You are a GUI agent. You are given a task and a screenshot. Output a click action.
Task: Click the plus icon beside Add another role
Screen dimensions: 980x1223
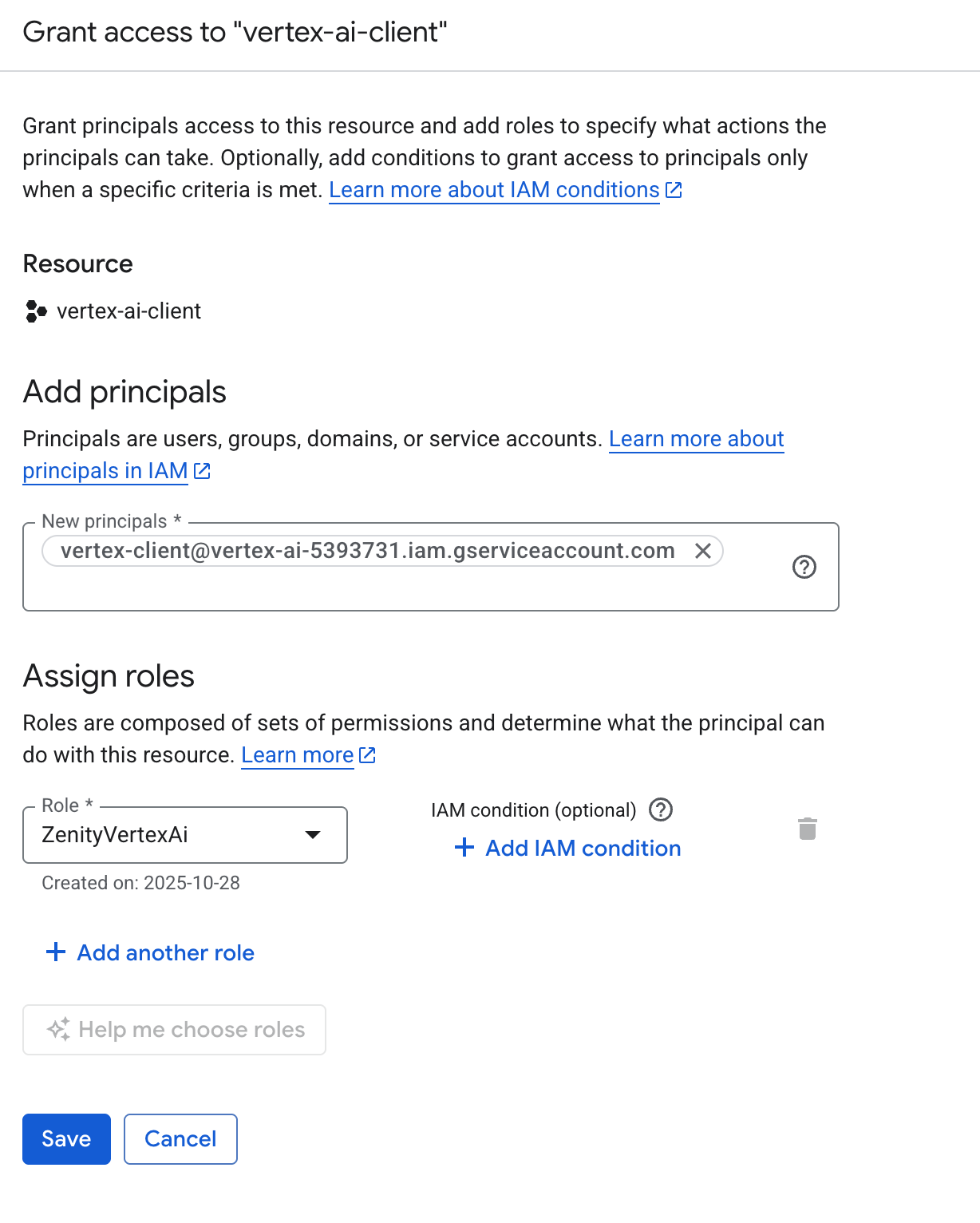[56, 952]
